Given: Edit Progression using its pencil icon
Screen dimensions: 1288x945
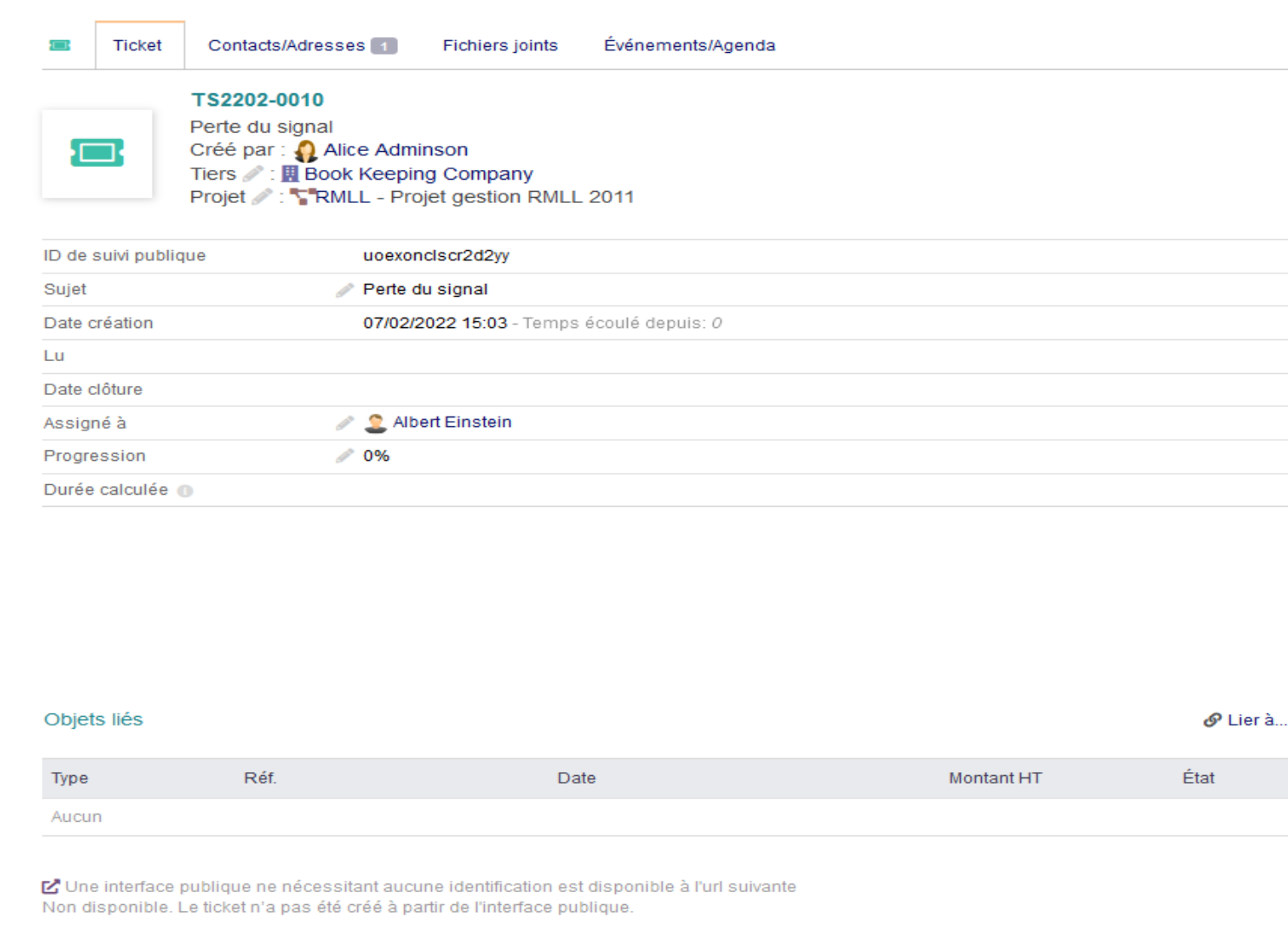Looking at the screenshot, I should [345, 456].
